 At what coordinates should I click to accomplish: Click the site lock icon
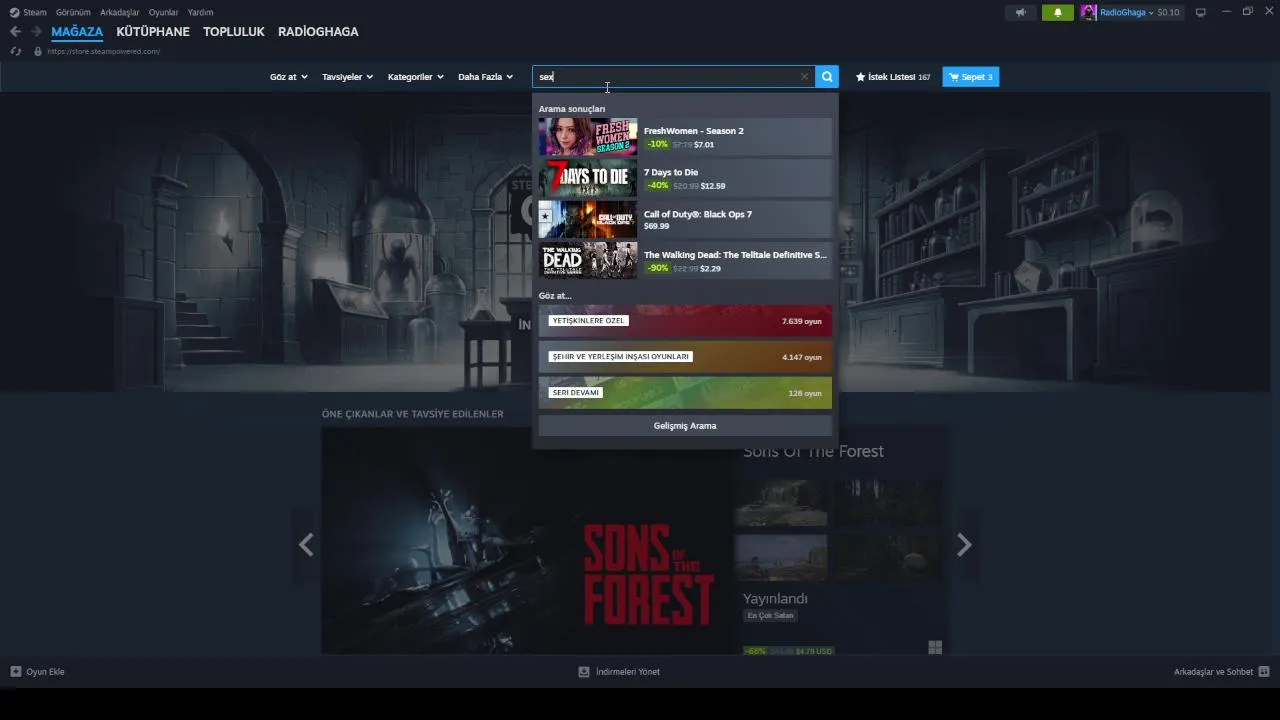[38, 51]
